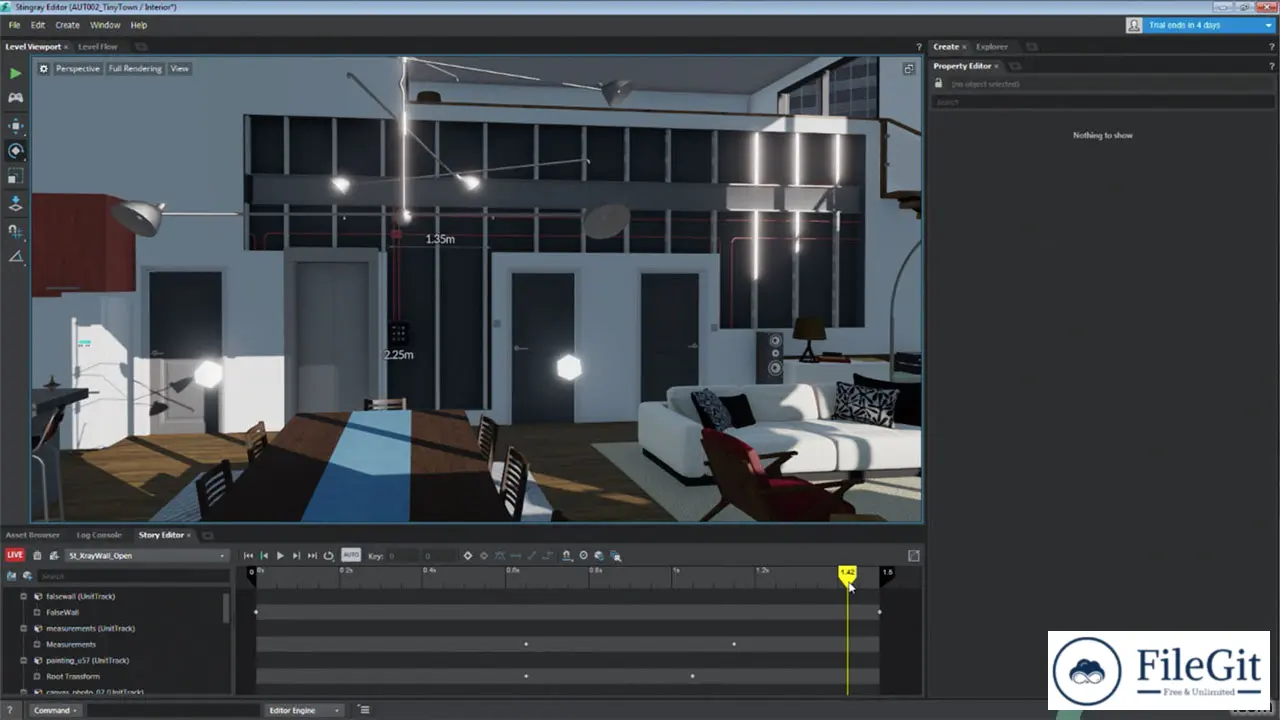Click the lock icon in Property Editor
This screenshot has height=720, width=1280.
coord(939,84)
